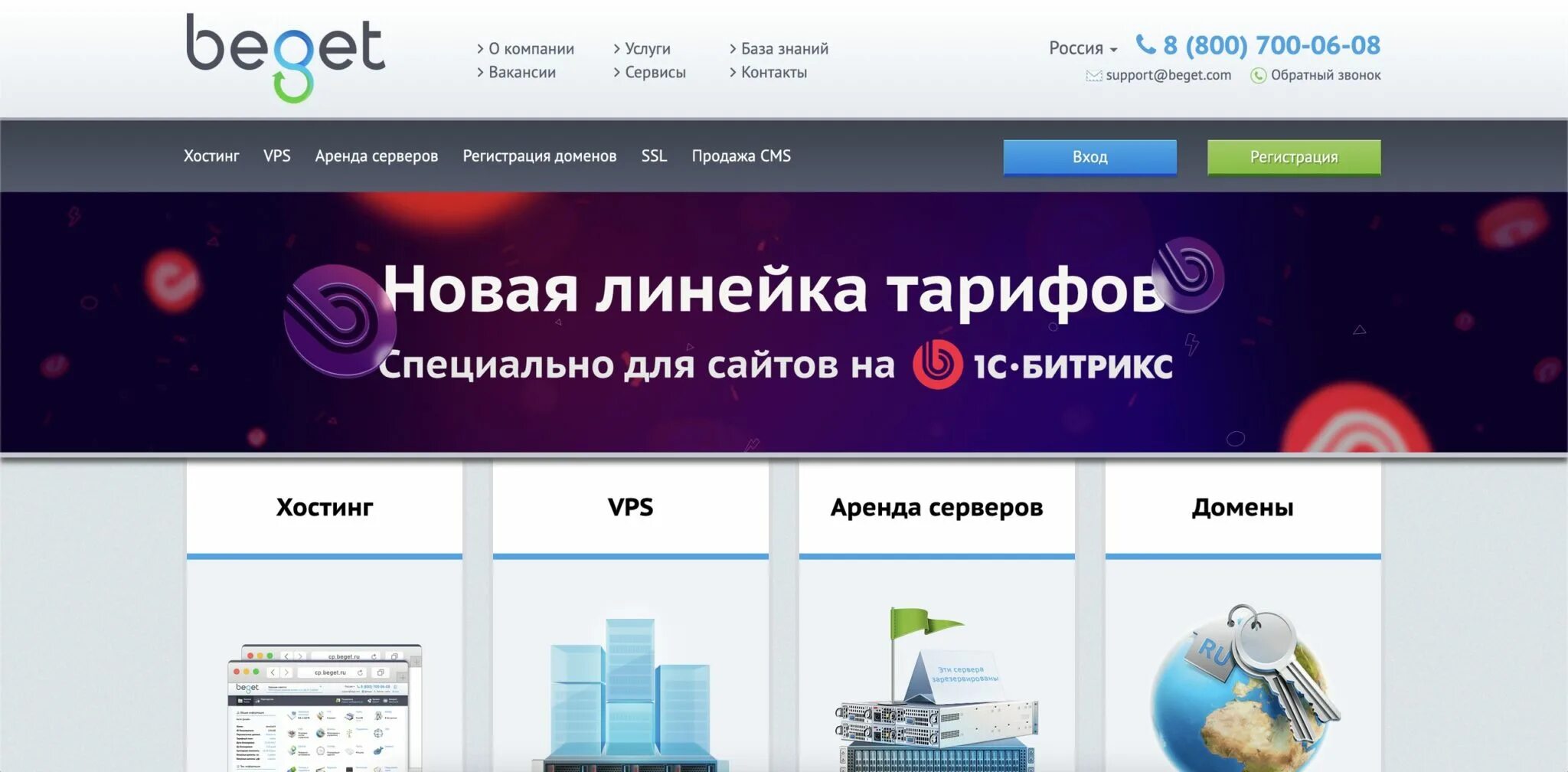
Task: Open the Контакты page link
Action: pyautogui.click(x=773, y=72)
